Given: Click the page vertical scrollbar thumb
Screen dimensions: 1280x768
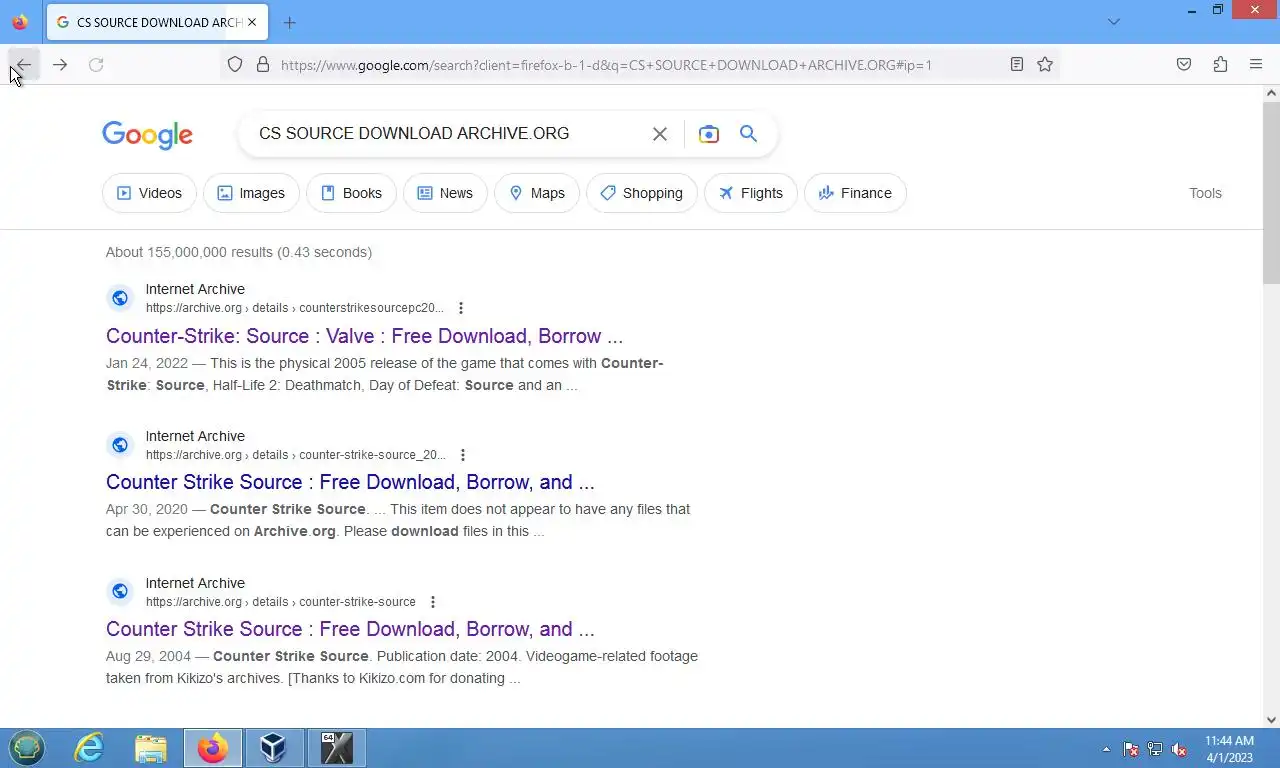Looking at the screenshot, I should [1271, 192].
